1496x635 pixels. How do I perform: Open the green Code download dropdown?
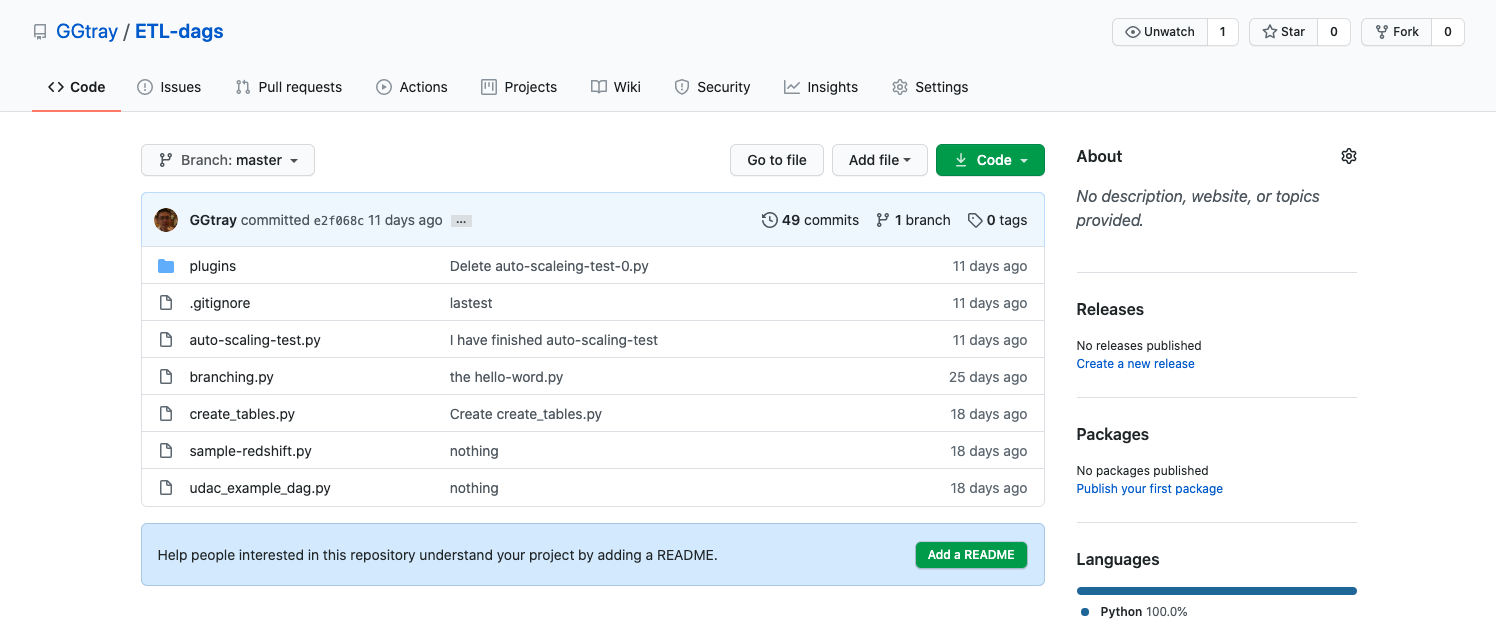click(x=990, y=160)
